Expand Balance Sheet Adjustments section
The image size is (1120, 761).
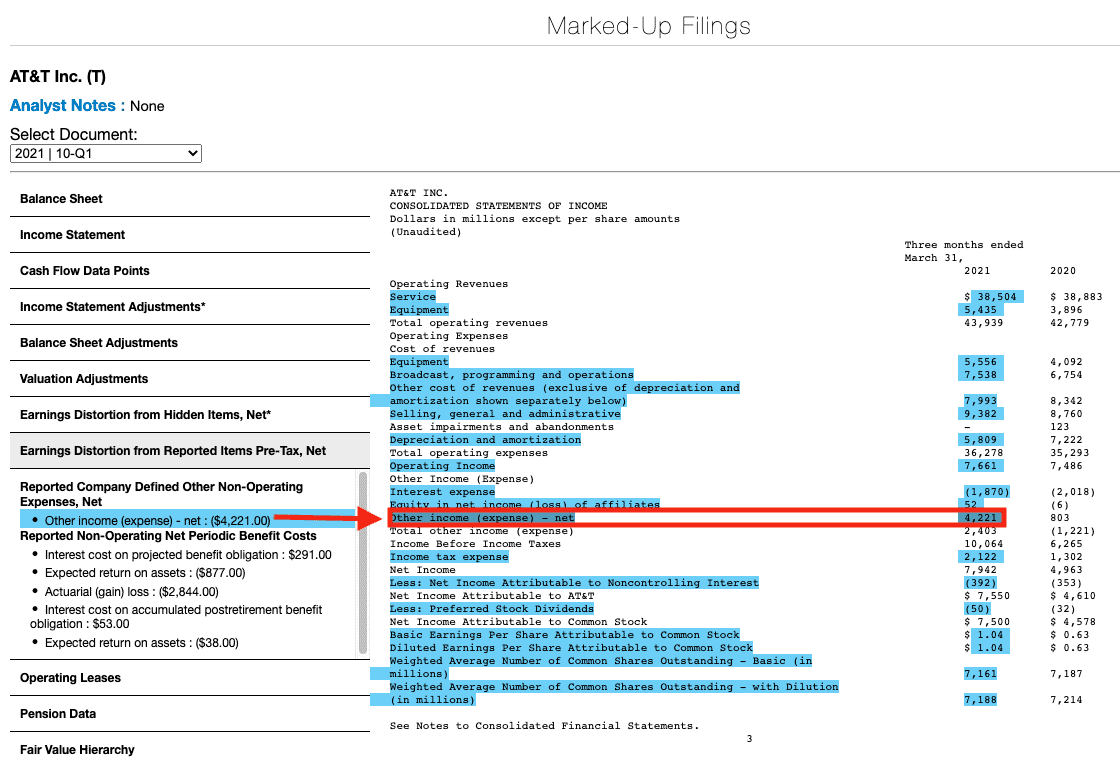[189, 343]
